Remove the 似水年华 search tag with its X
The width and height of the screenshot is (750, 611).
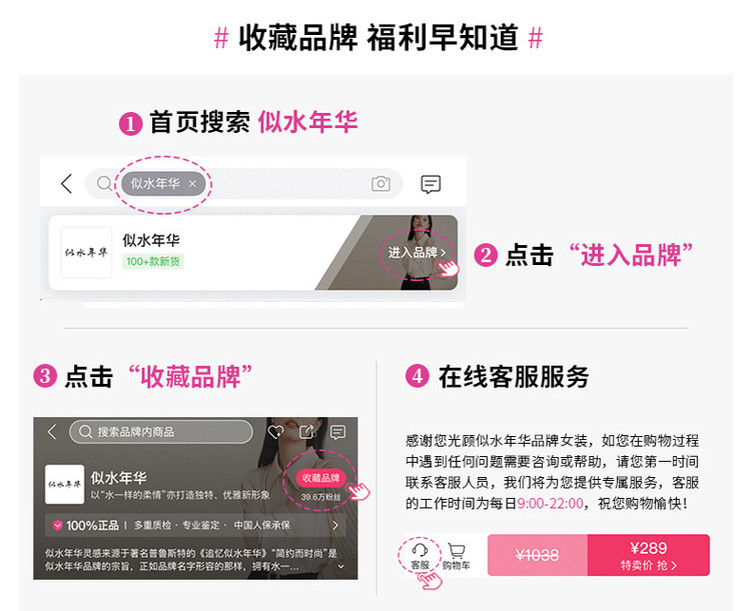[x=192, y=183]
